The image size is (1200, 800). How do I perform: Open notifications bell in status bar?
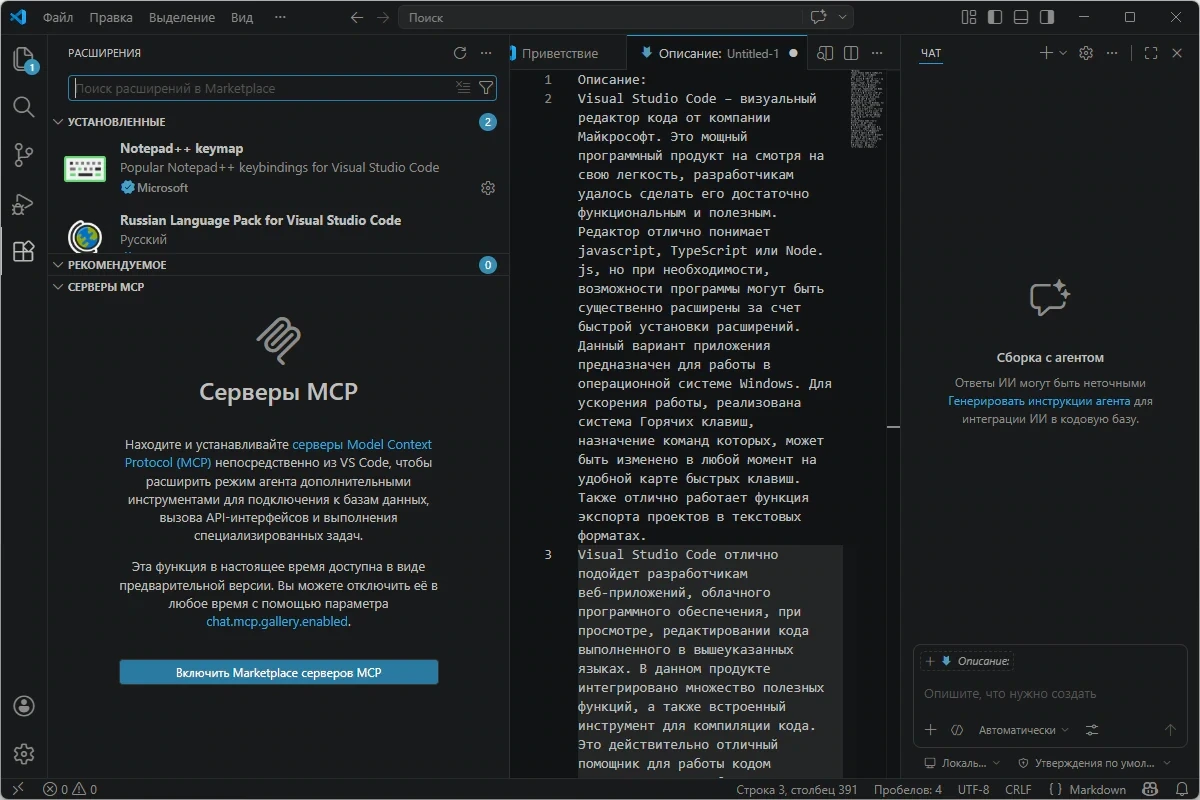(1180, 790)
